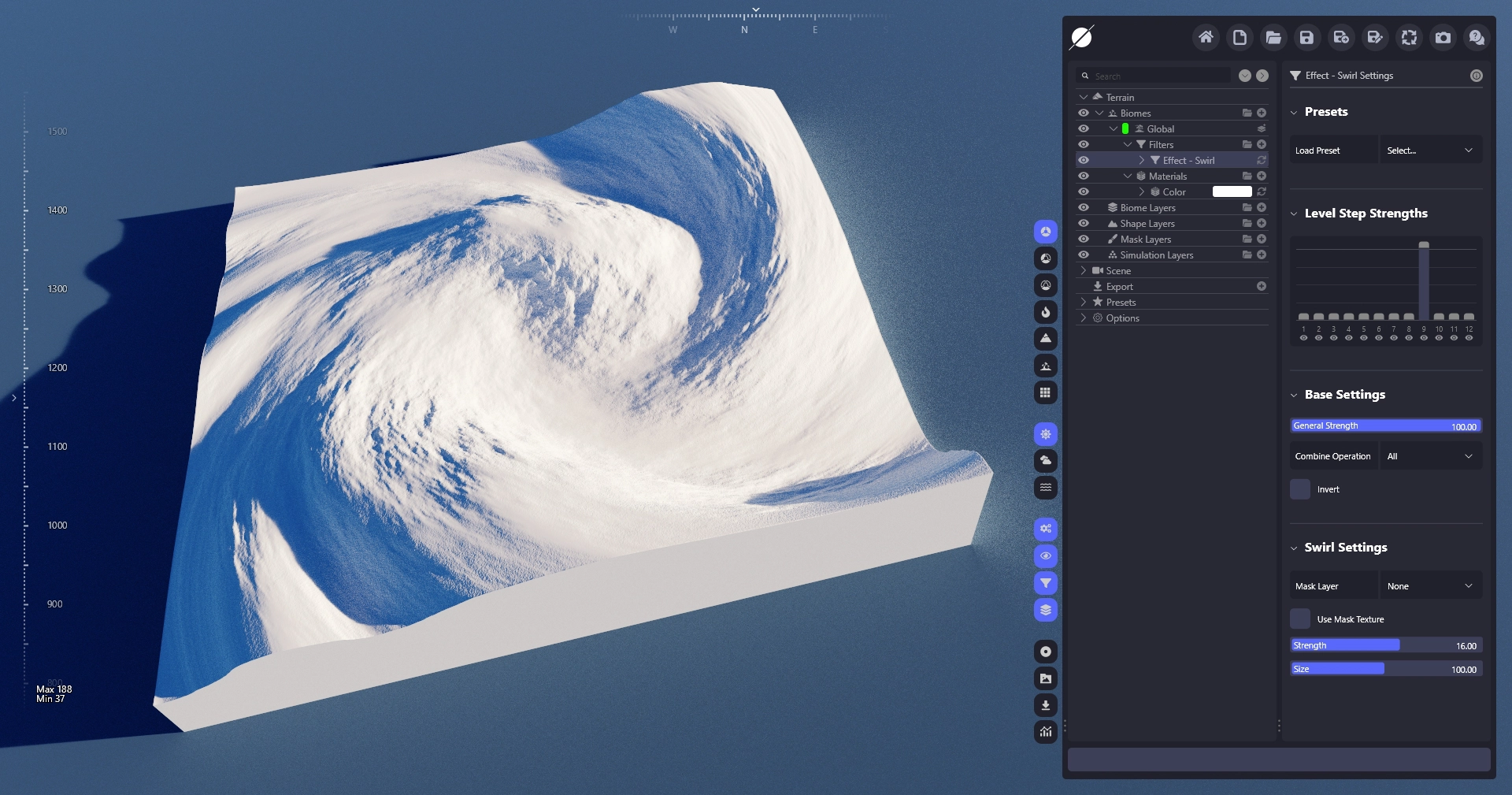
Task: Select the Export item in tree
Action: click(1119, 287)
